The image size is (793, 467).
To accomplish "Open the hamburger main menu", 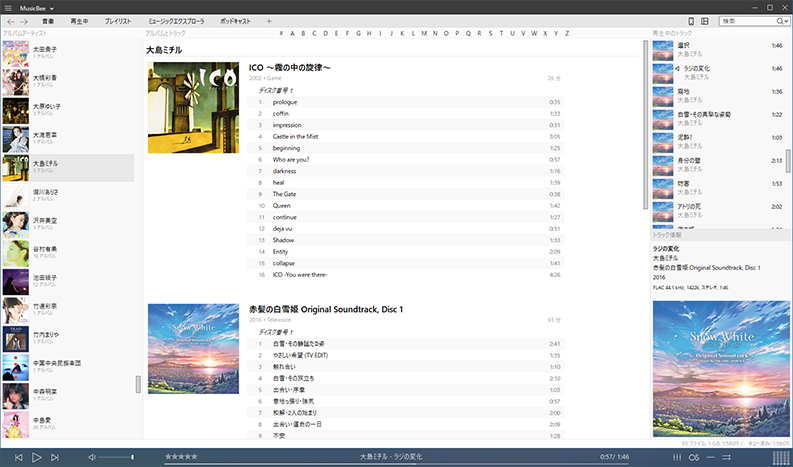I will click(8, 8).
